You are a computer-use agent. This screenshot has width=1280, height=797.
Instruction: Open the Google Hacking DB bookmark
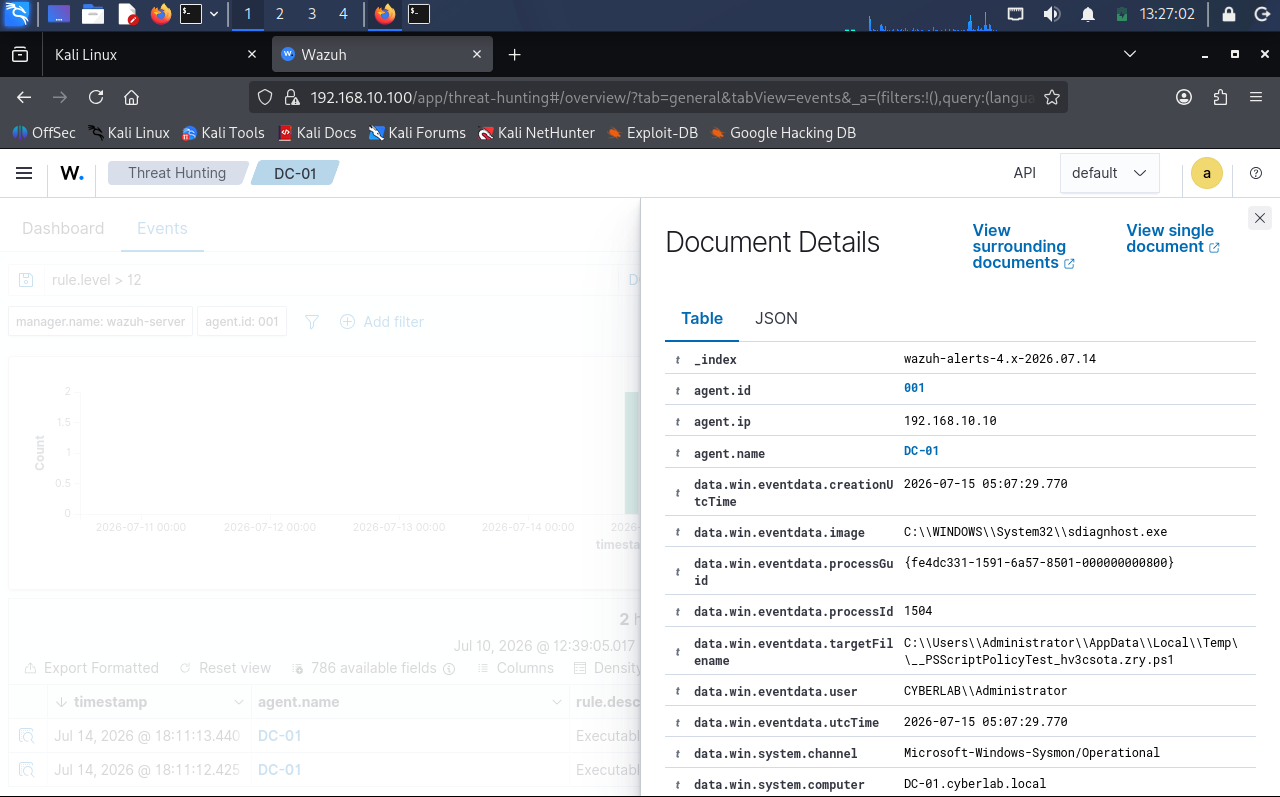click(x=782, y=132)
